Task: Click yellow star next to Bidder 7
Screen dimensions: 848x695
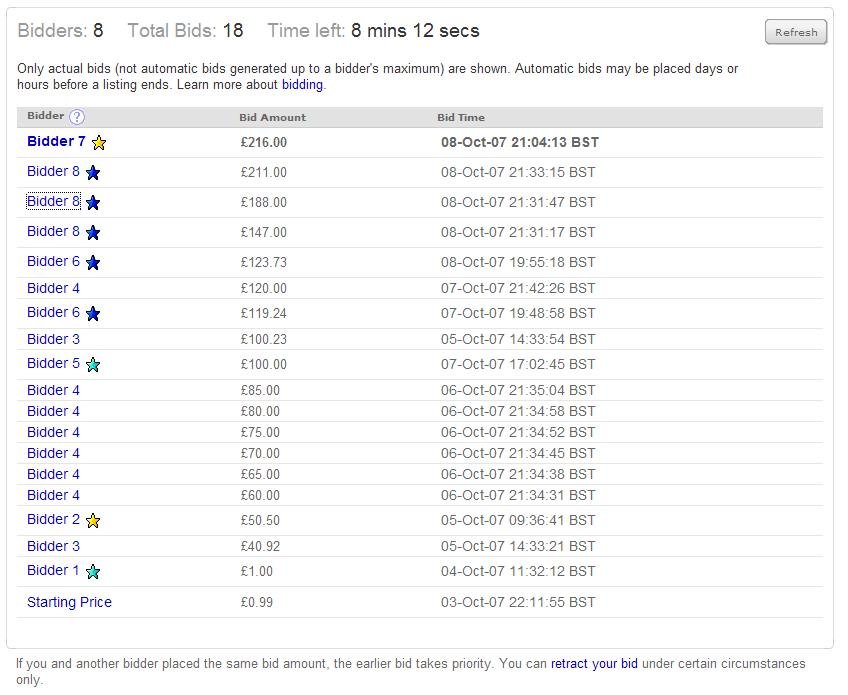Action: click(x=98, y=143)
